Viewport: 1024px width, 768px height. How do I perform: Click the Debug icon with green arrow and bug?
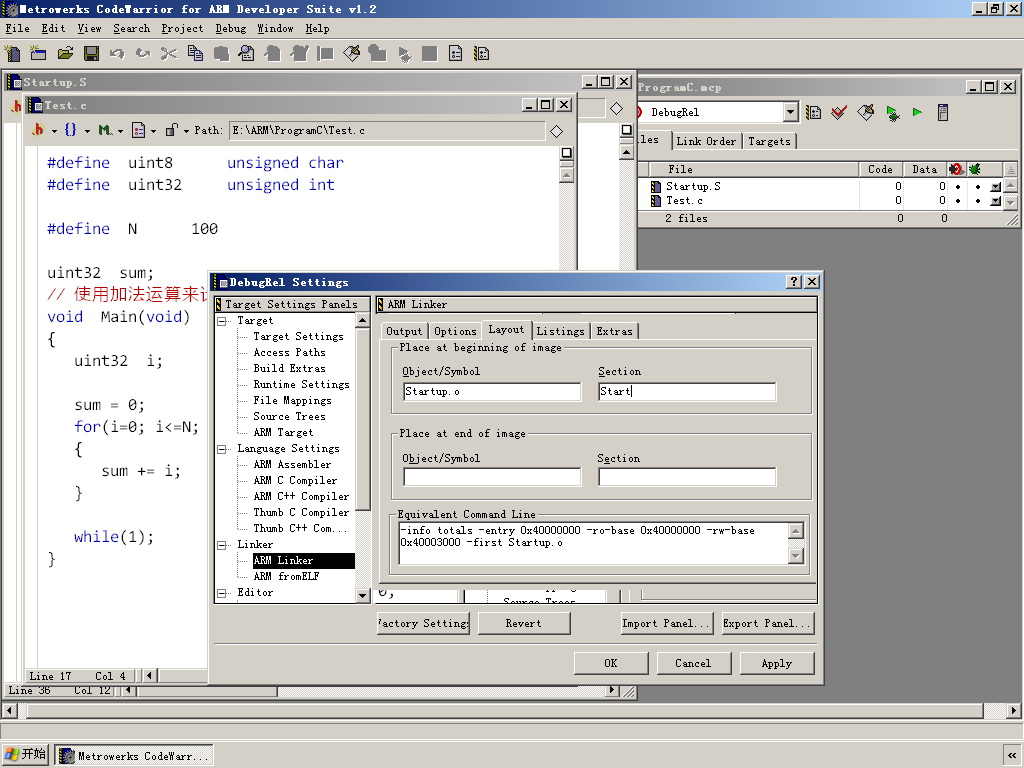point(892,112)
